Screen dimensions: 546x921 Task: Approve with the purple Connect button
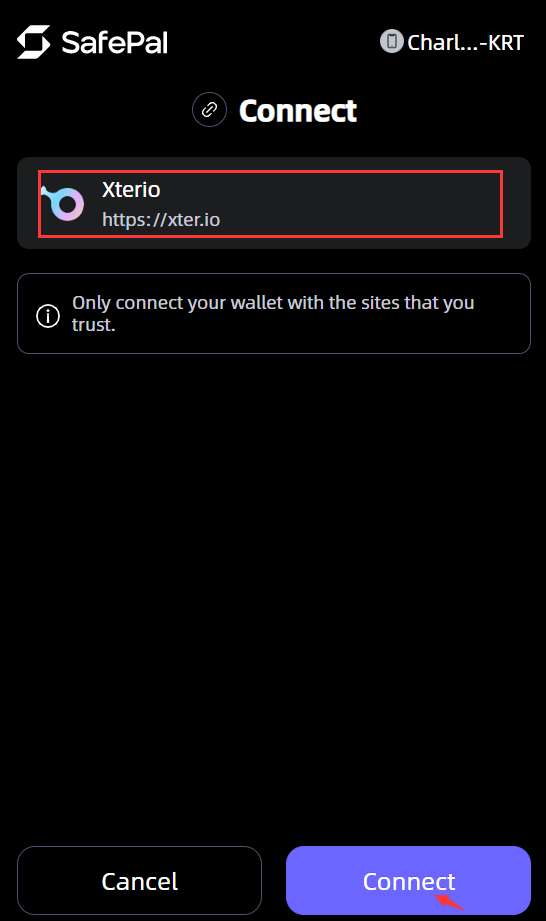click(408, 880)
